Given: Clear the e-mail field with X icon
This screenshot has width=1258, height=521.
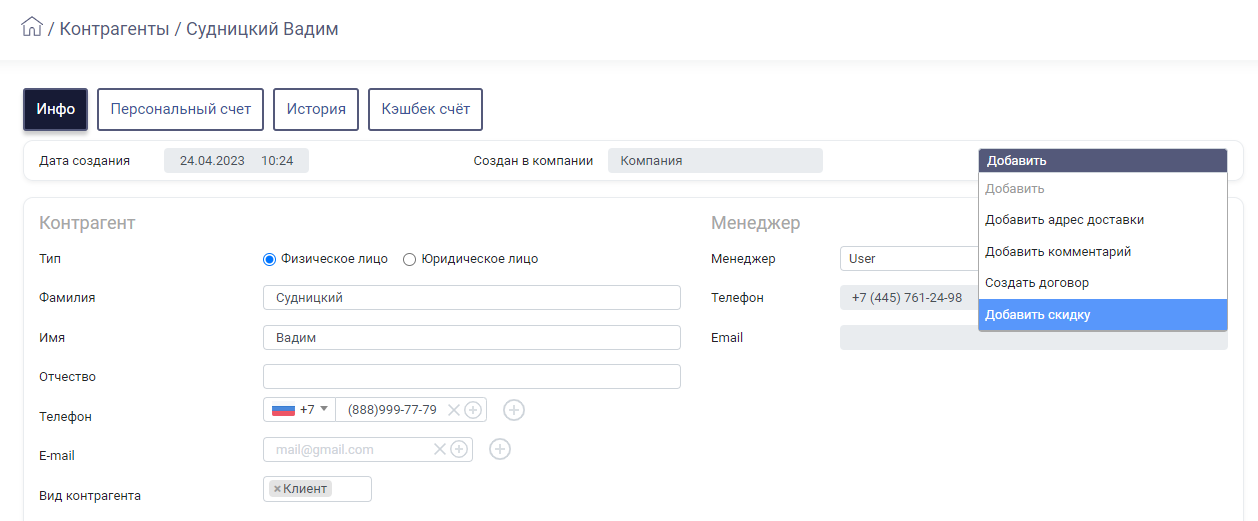Looking at the screenshot, I should pyautogui.click(x=439, y=449).
